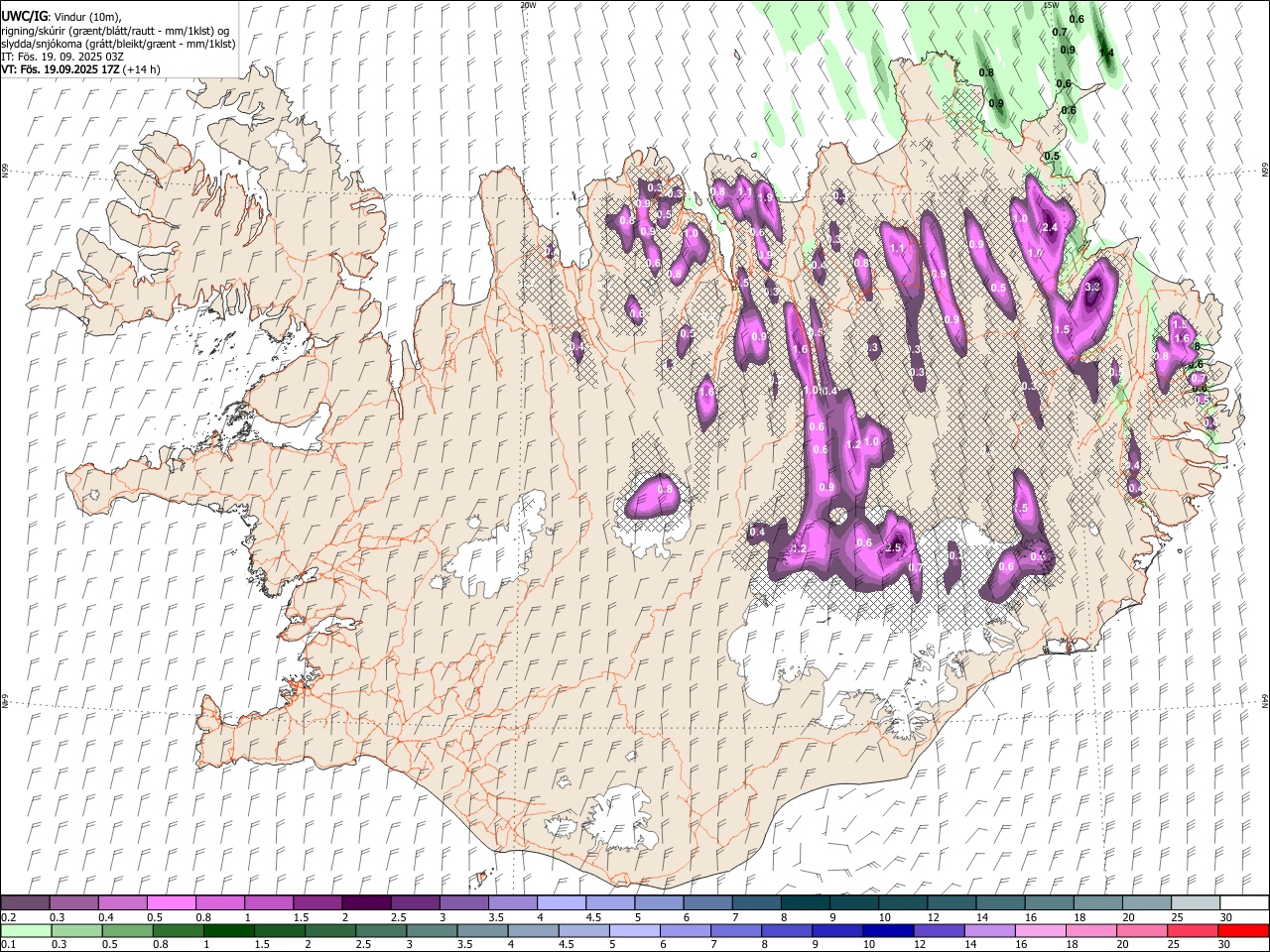
Task: Click the "20W" longitude label
Action: pyautogui.click(x=528, y=5)
